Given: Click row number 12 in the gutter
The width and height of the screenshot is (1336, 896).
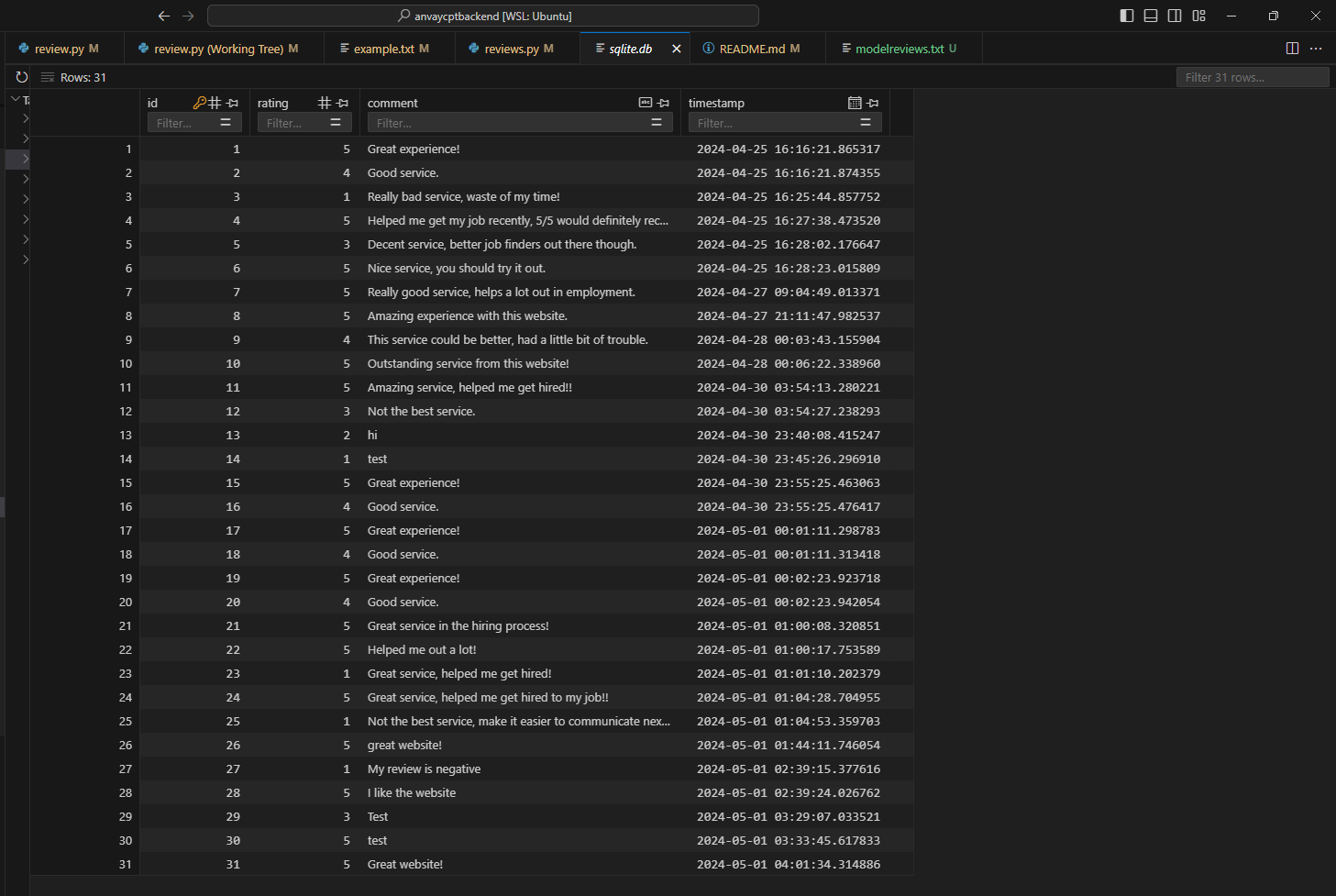Looking at the screenshot, I should pos(126,411).
